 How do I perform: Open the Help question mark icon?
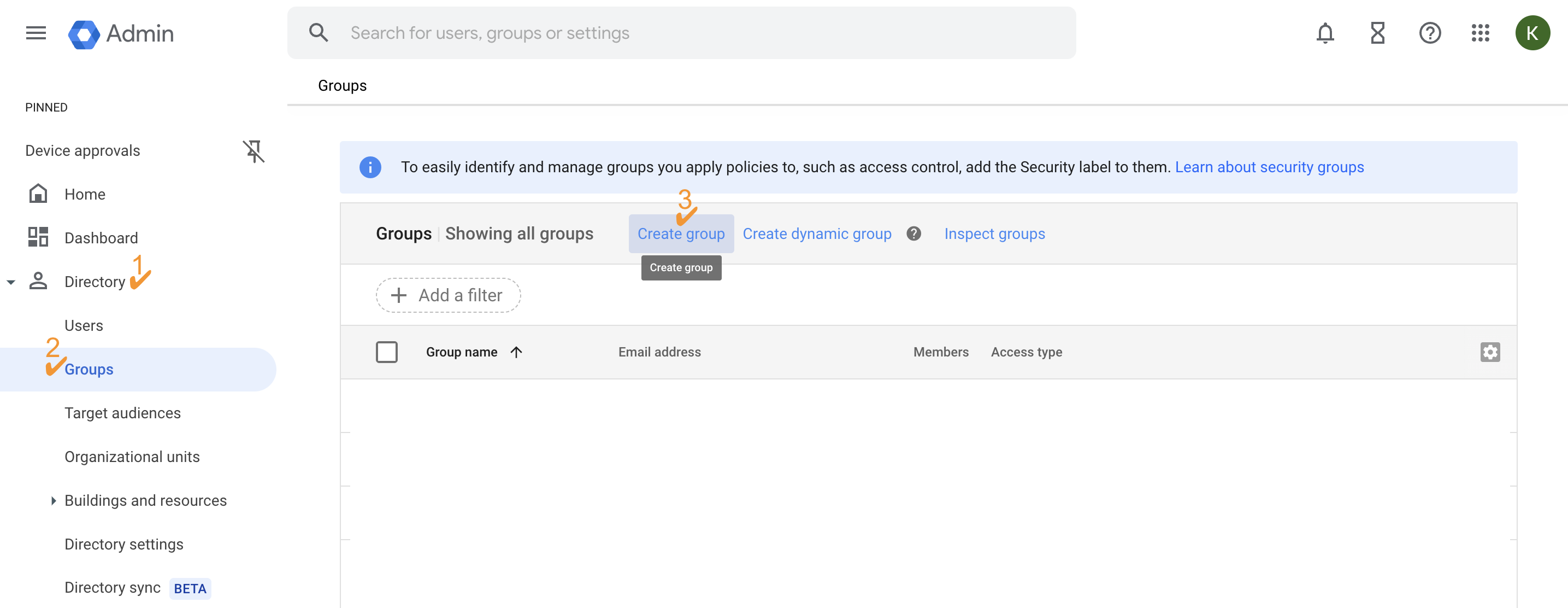click(1430, 33)
